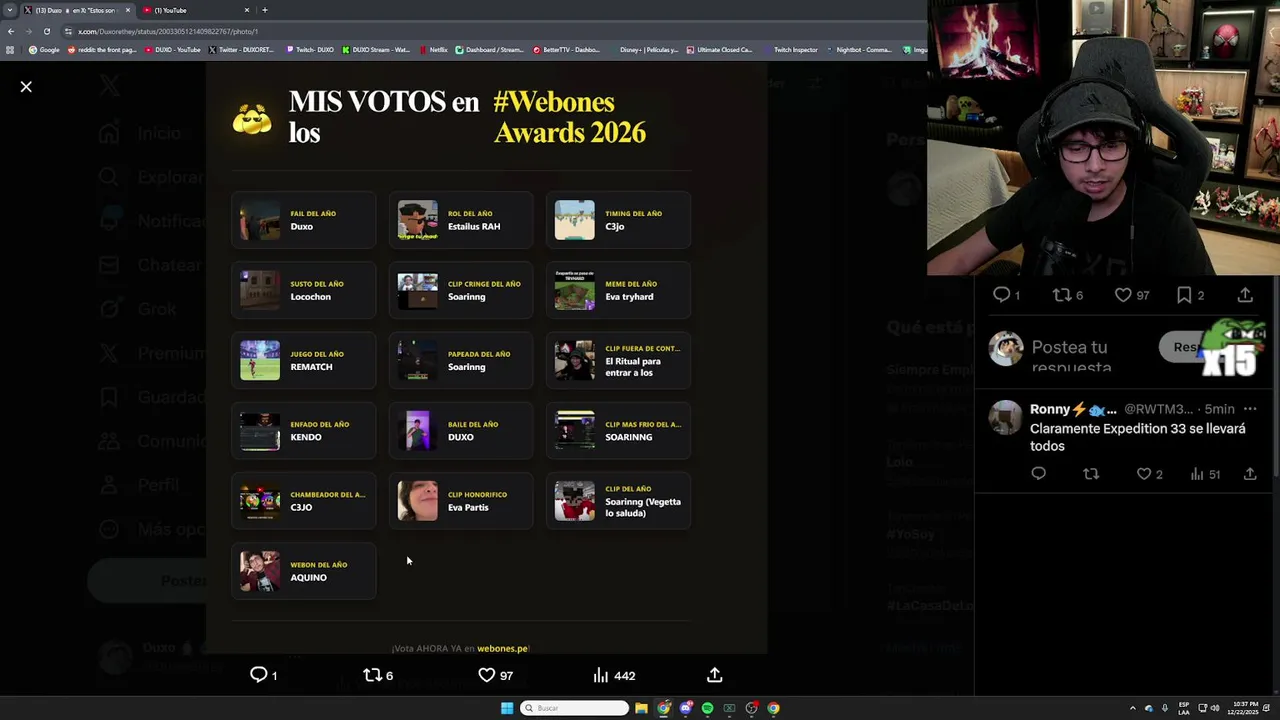The height and width of the screenshot is (720, 1280).
Task: Click the 'Timing del año C3jo' card
Action: click(618, 220)
